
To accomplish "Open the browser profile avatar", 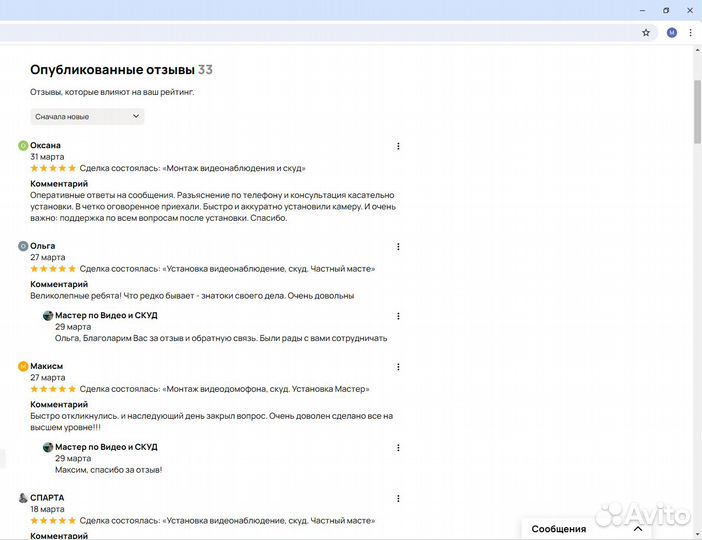I will point(672,32).
